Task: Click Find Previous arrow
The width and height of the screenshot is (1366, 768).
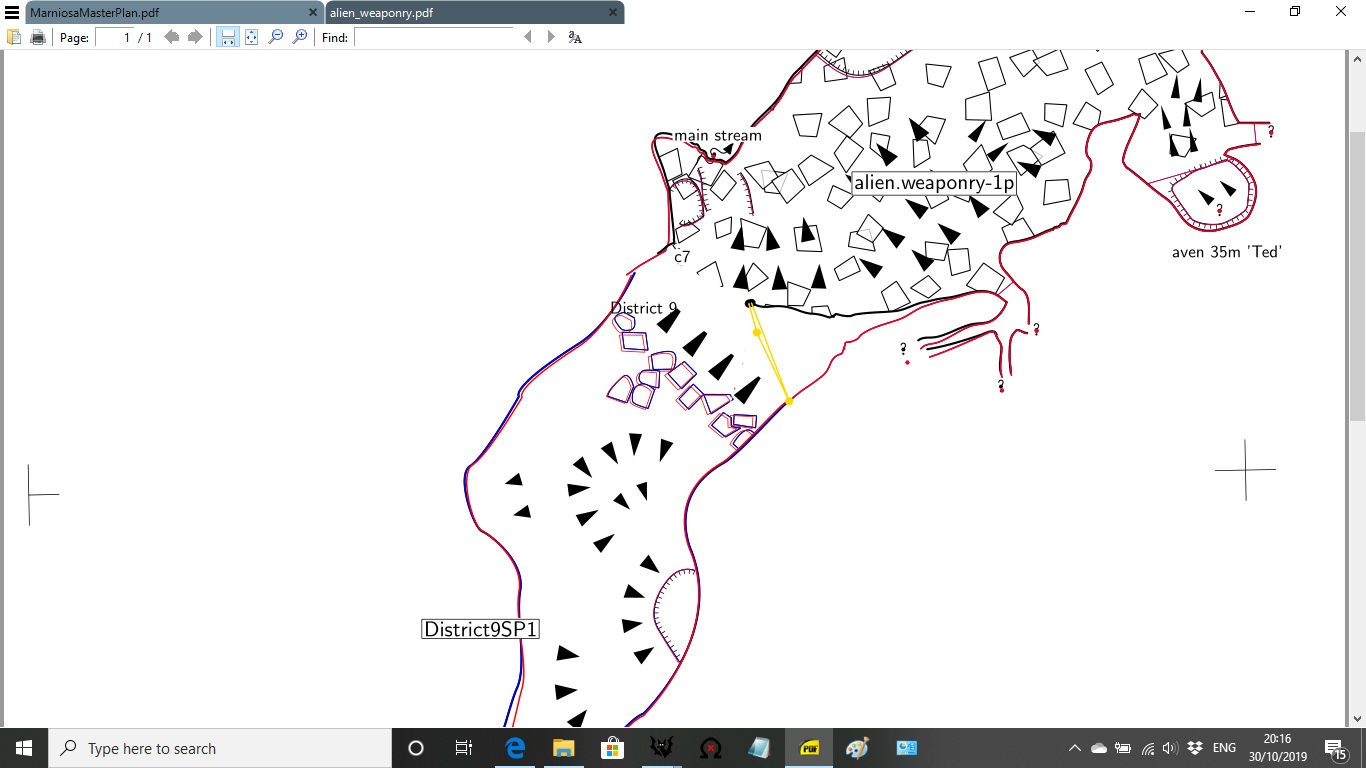Action: click(528, 37)
